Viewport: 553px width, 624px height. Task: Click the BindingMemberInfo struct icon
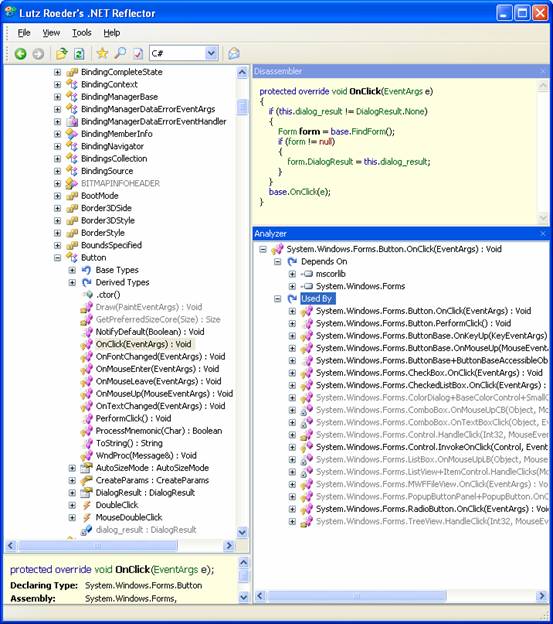[x=72, y=134]
